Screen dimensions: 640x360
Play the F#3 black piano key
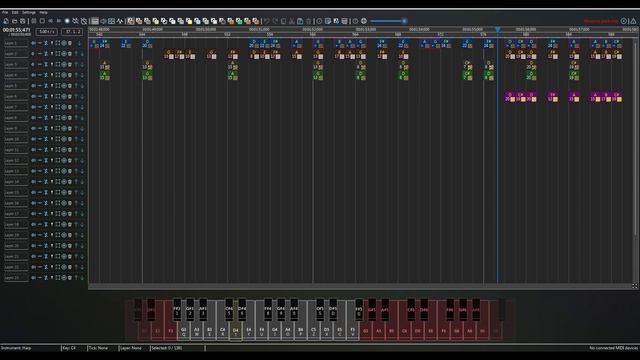tap(177, 310)
